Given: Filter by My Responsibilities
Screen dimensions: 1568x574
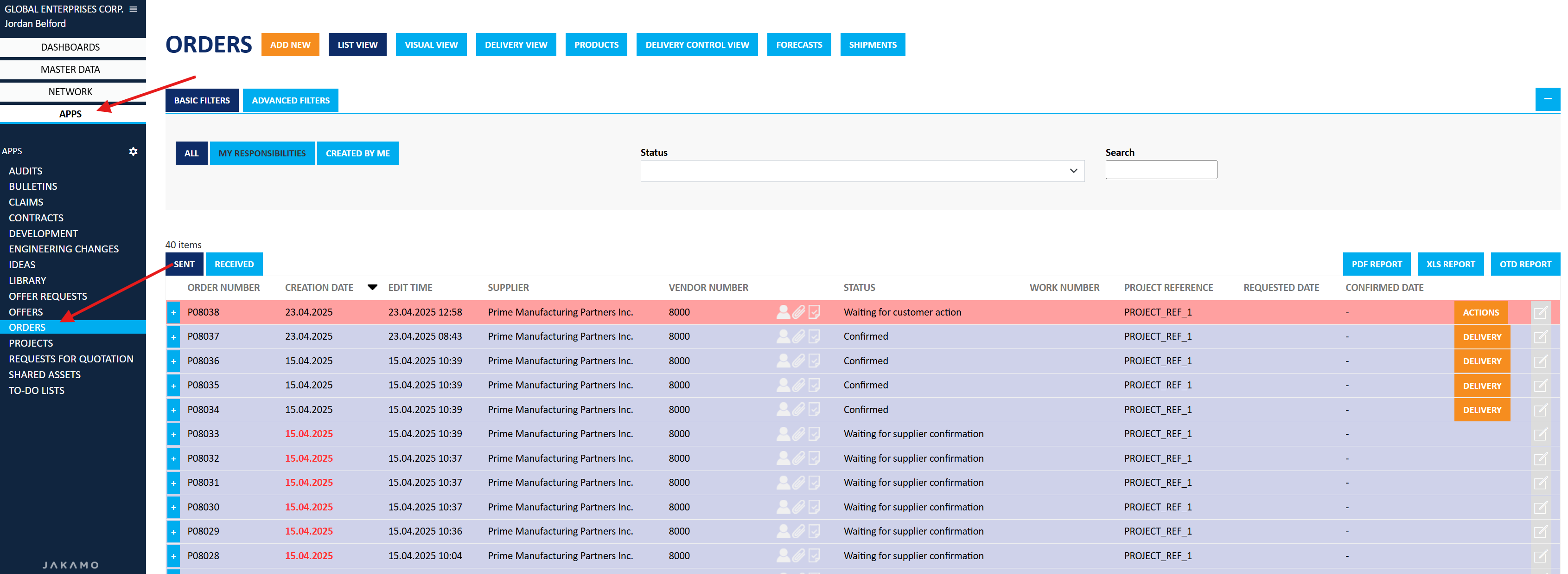Looking at the screenshot, I should [262, 153].
